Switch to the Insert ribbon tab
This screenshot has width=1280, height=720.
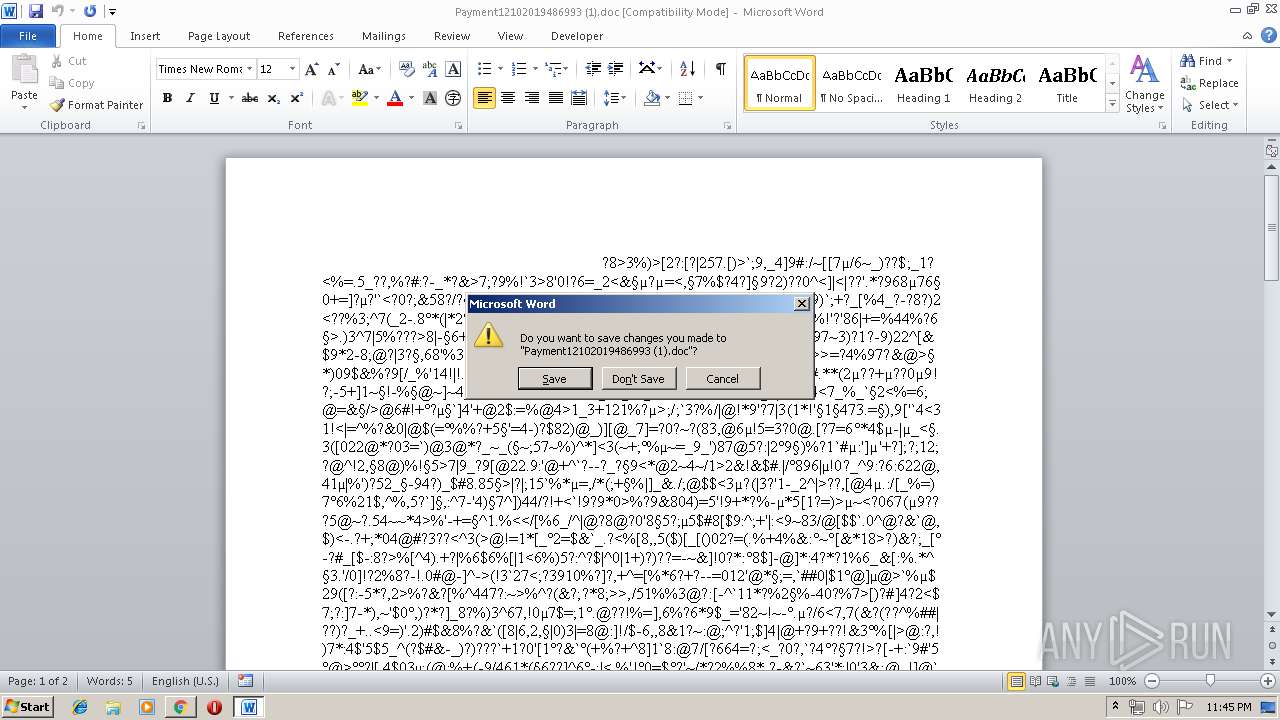pyautogui.click(x=145, y=36)
